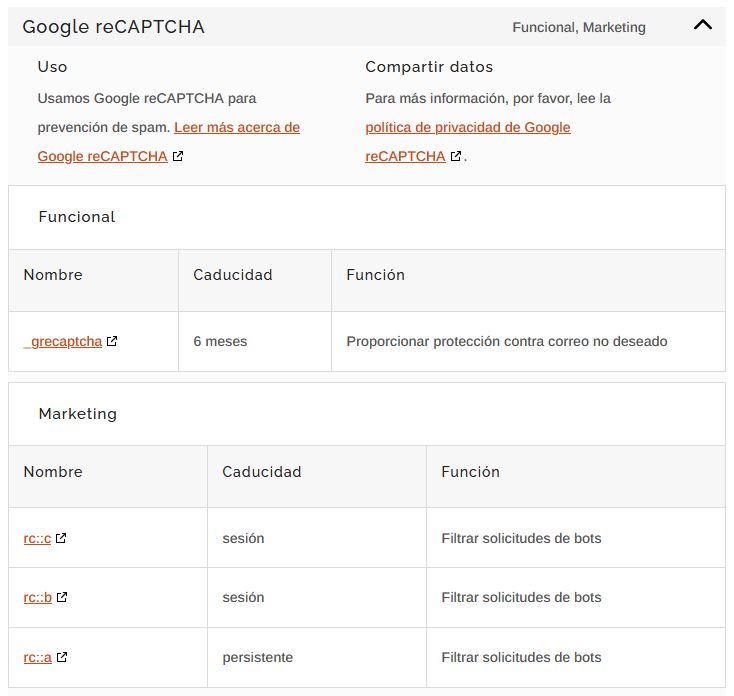Click the 'Funcional, Marketing' category label
The image size is (734, 696).
coord(578,28)
